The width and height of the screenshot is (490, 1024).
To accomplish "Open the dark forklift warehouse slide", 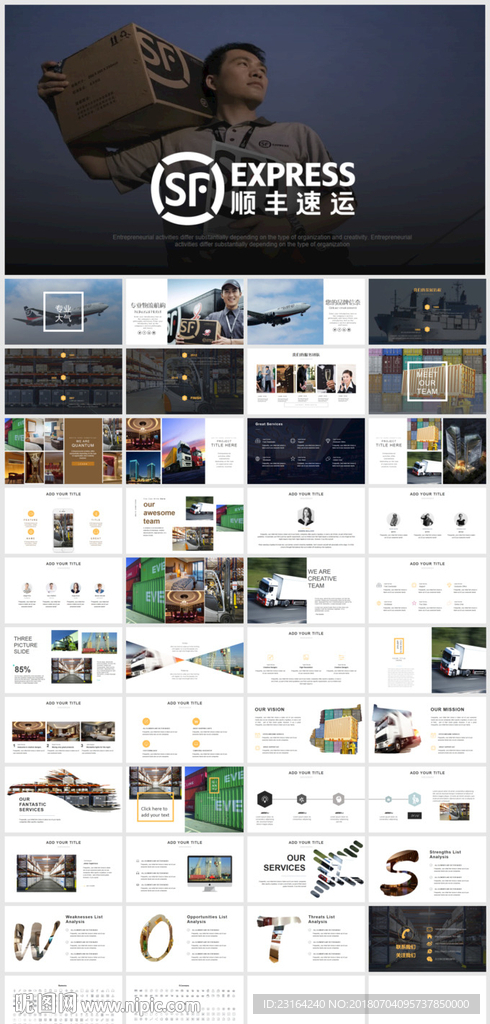I will [185, 381].
